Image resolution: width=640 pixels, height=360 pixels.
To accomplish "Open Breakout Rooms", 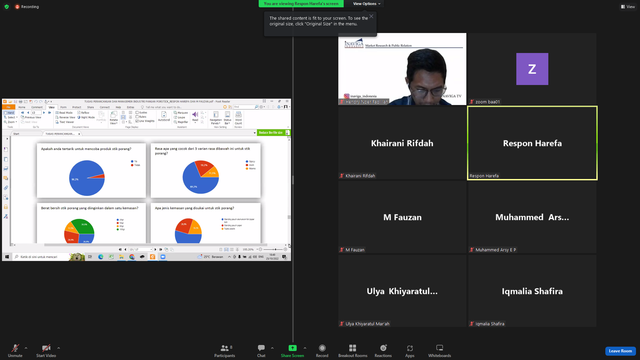I will [353, 350].
